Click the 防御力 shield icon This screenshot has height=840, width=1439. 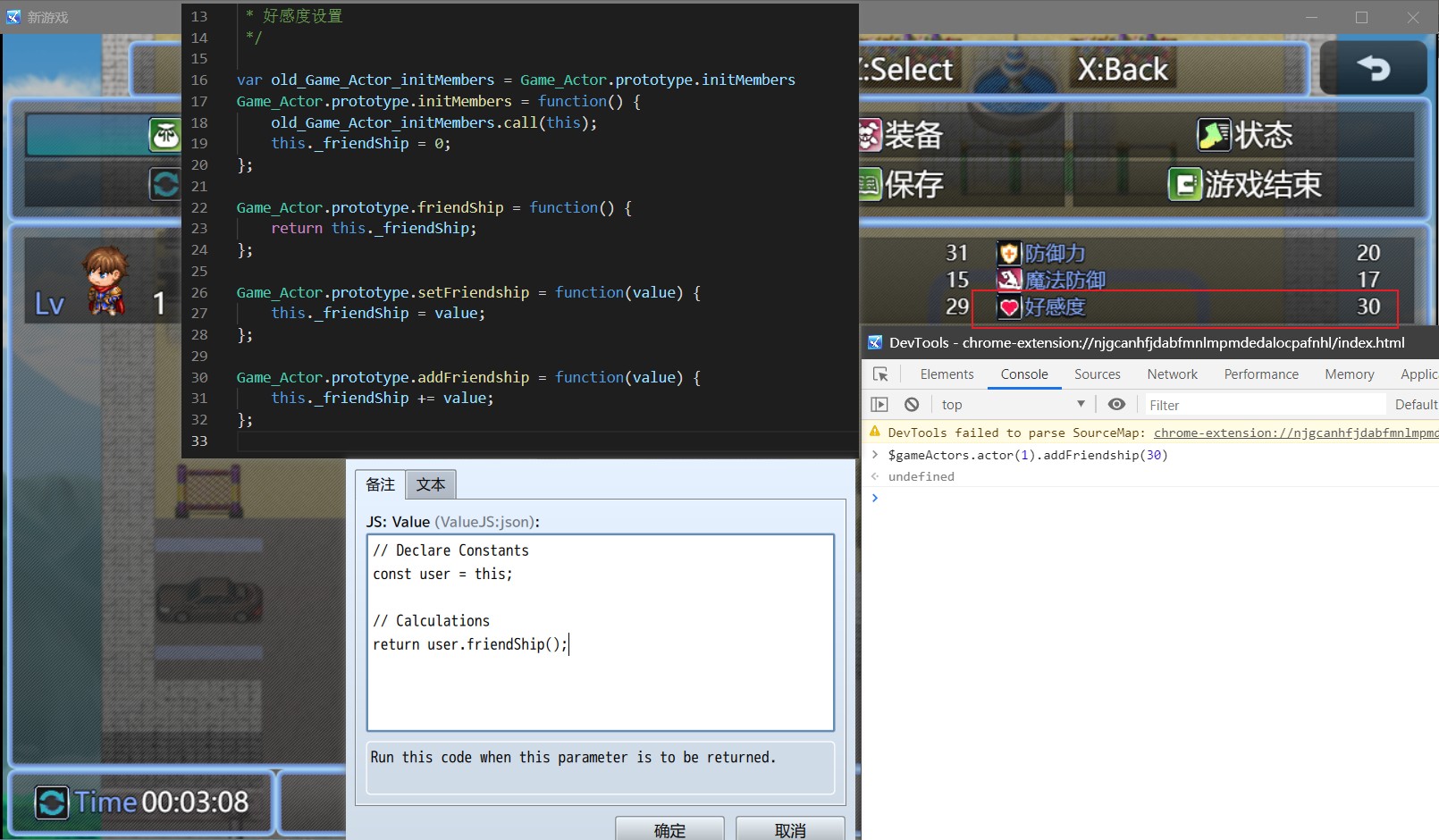(x=1009, y=253)
